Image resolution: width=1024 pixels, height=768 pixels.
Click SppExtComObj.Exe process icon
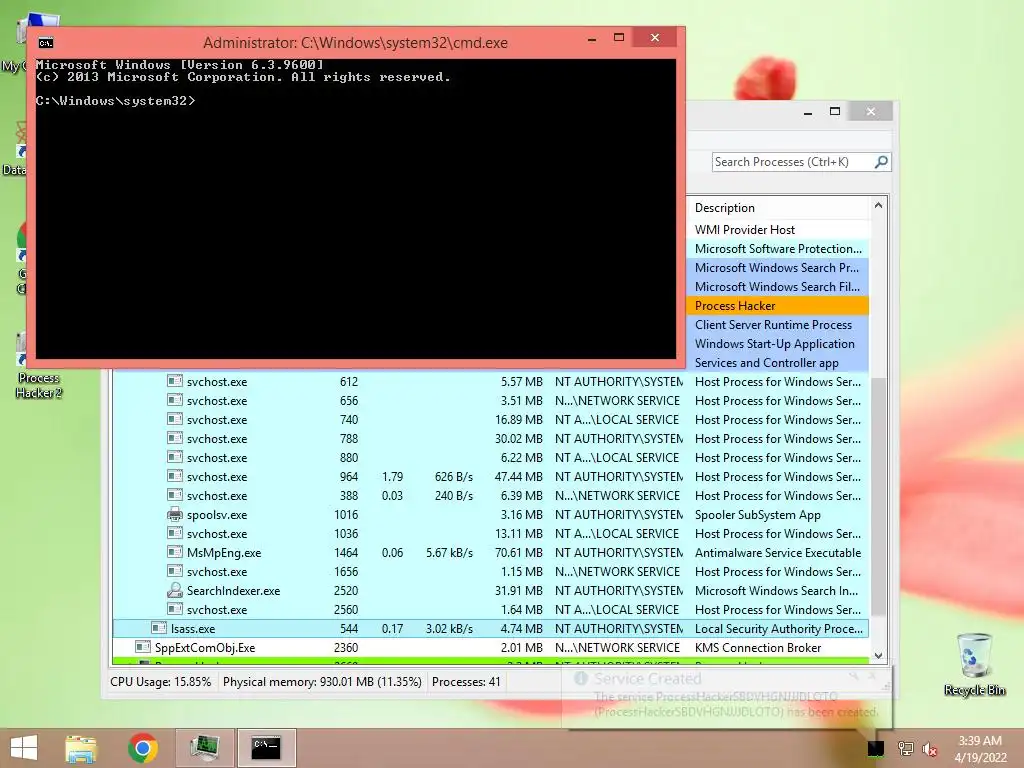tap(142, 647)
